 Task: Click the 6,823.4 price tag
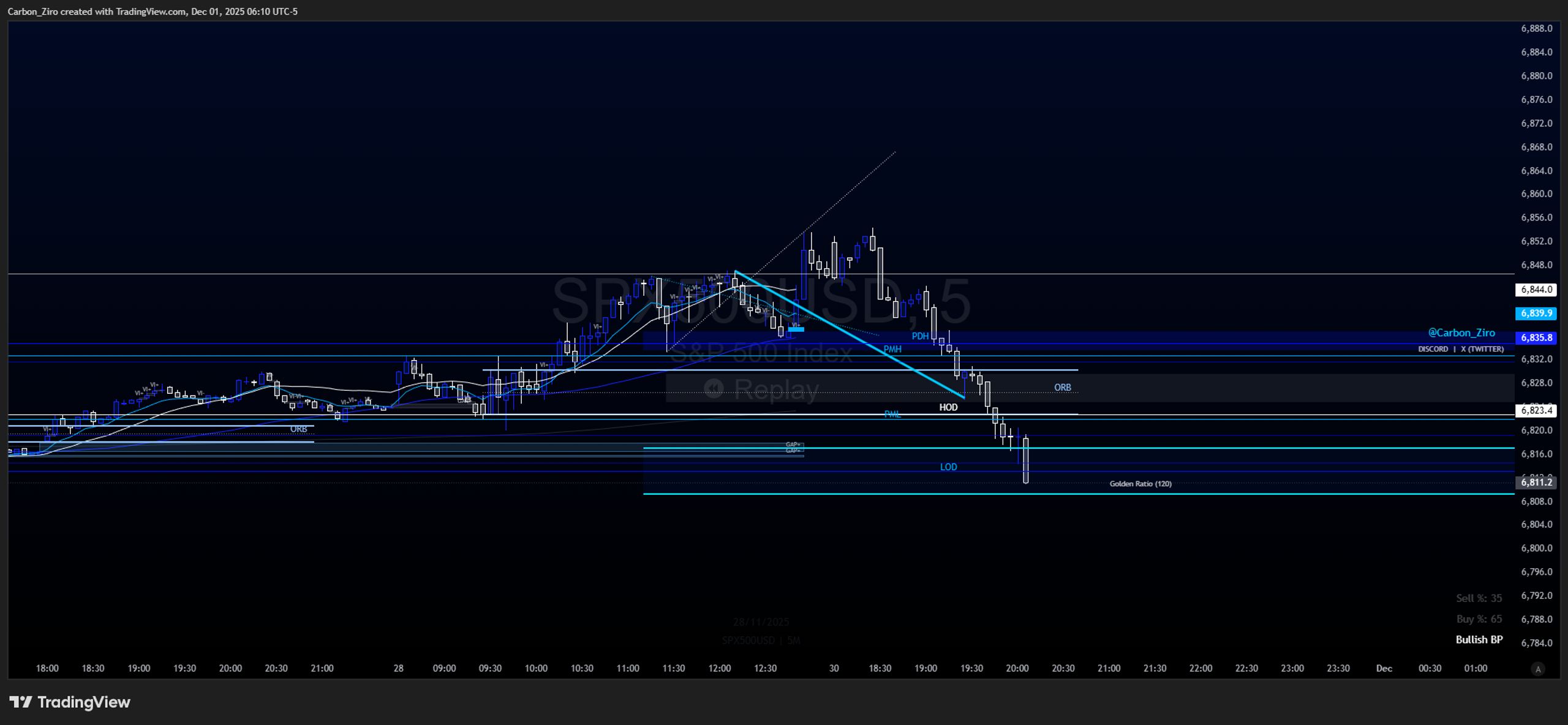coord(1536,410)
